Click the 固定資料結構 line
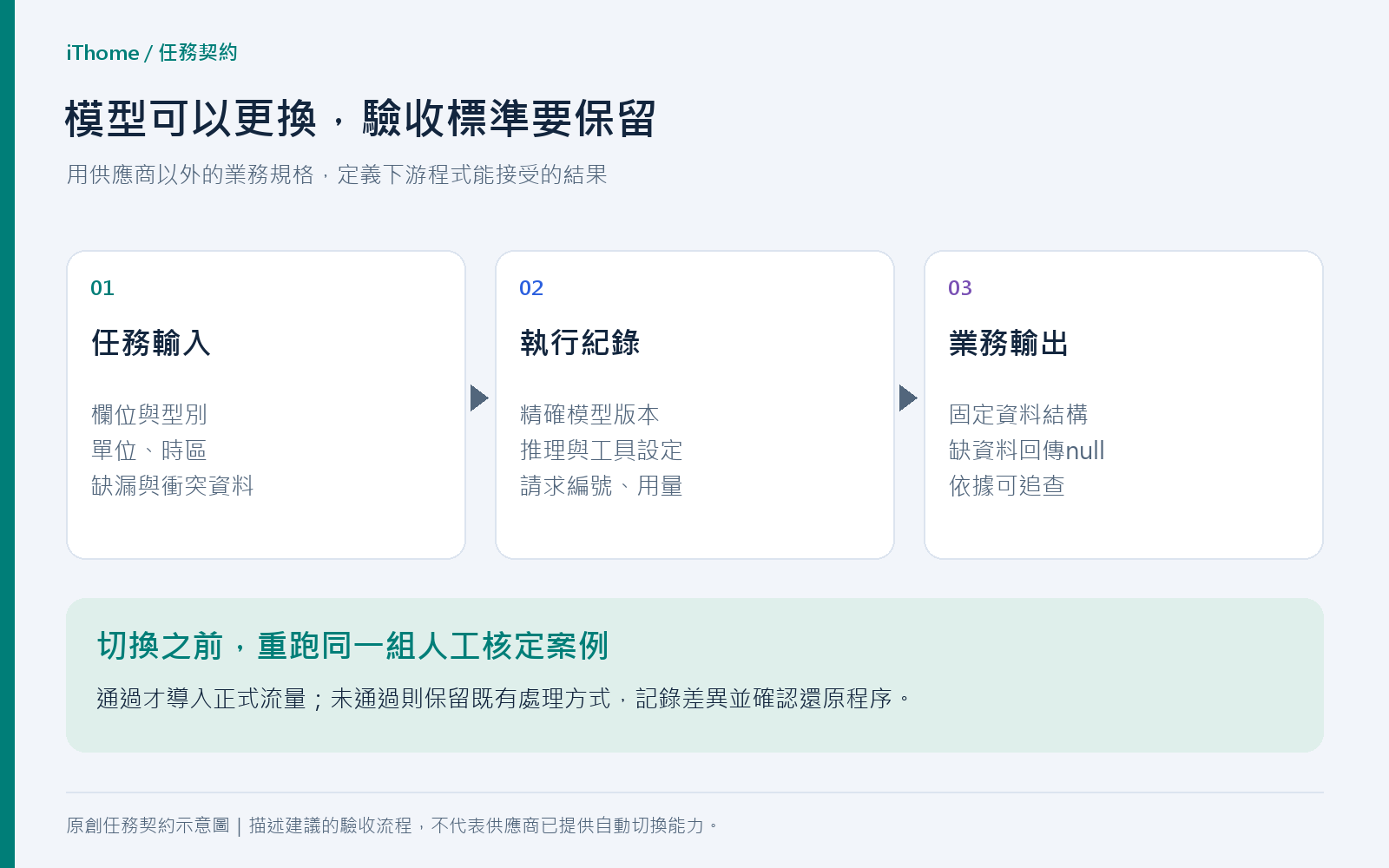The image size is (1389, 868). pyautogui.click(x=1018, y=415)
